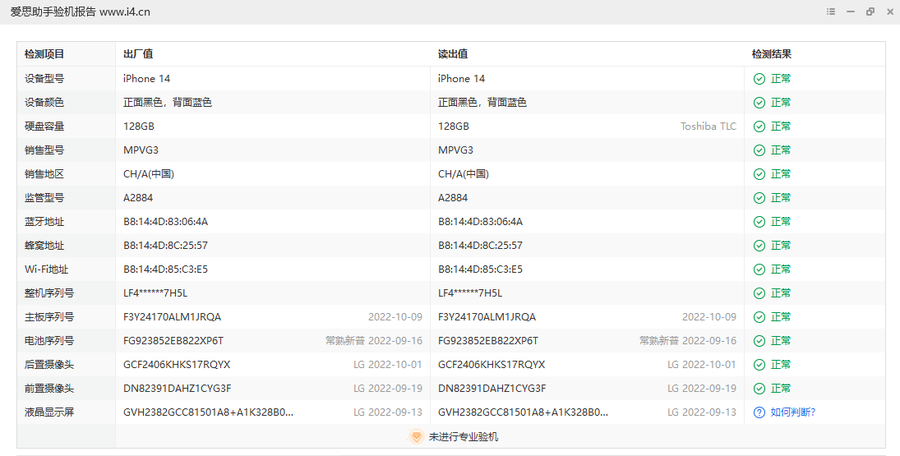Click factory rear camera serial GCF2406KHKS17RQYX
This screenshot has height=456, width=900.
tap(176, 365)
